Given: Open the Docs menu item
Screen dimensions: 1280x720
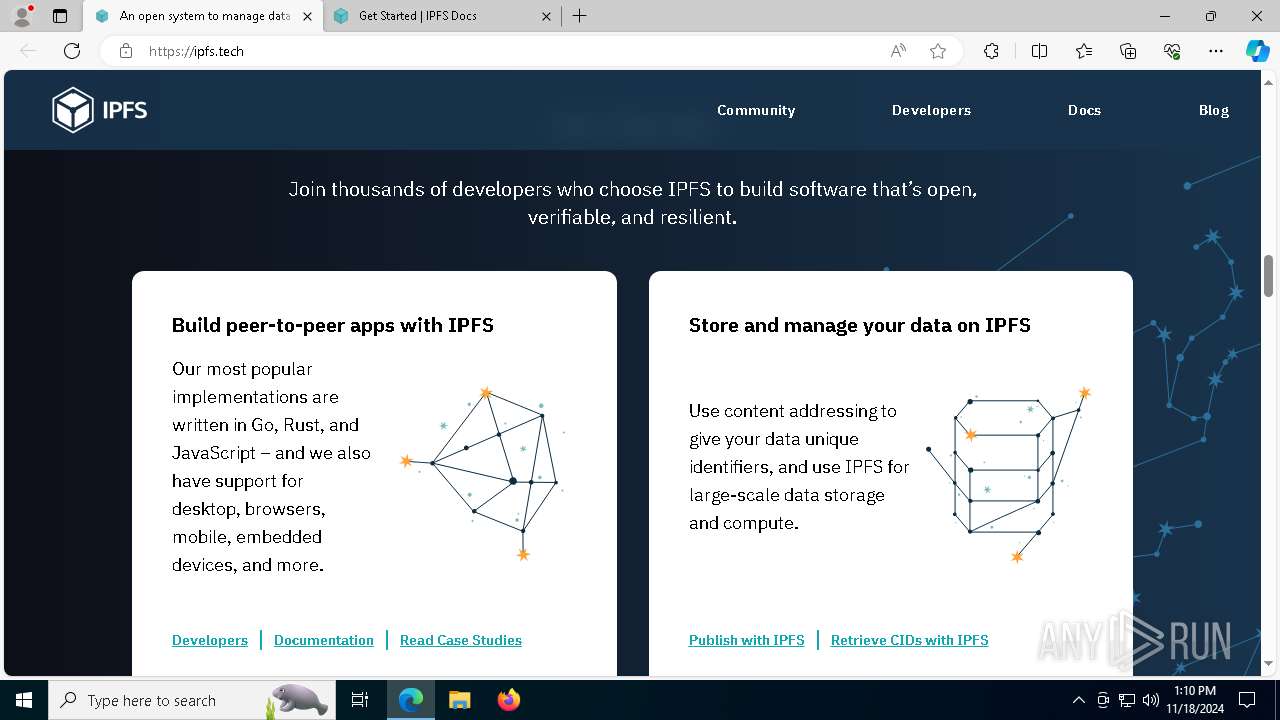Looking at the screenshot, I should pyautogui.click(x=1084, y=110).
